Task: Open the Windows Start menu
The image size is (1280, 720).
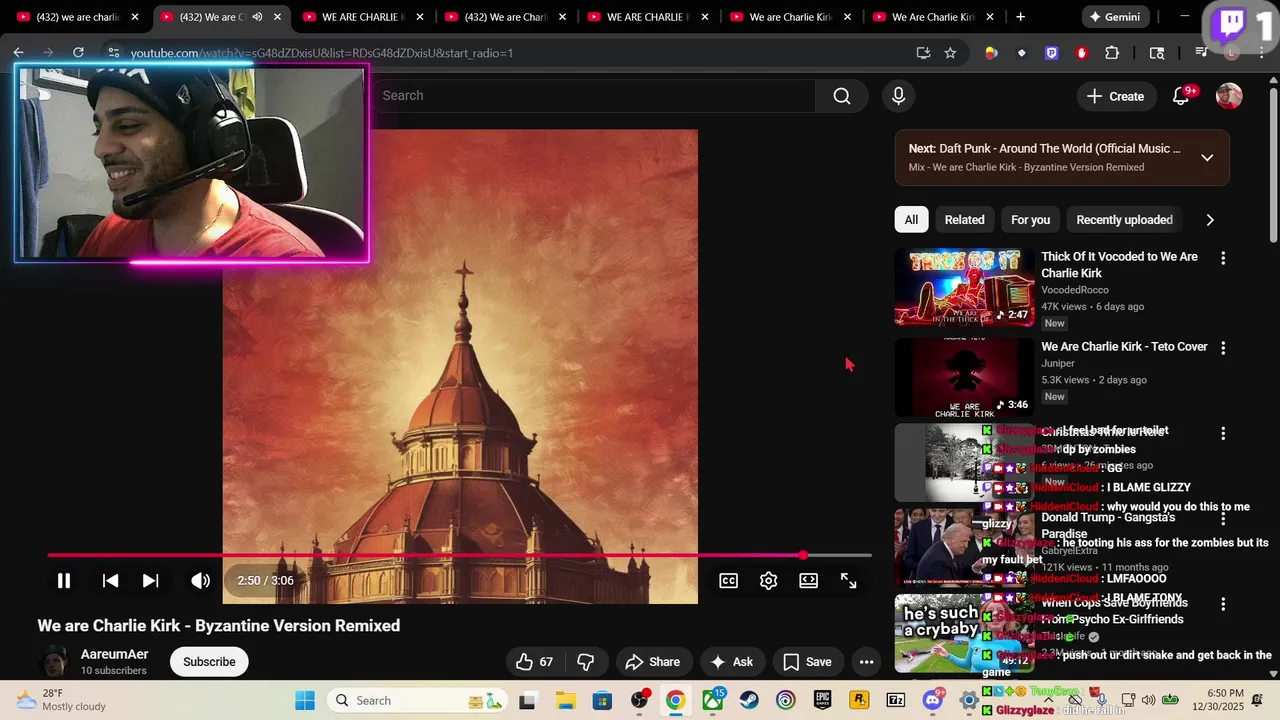Action: [x=305, y=700]
